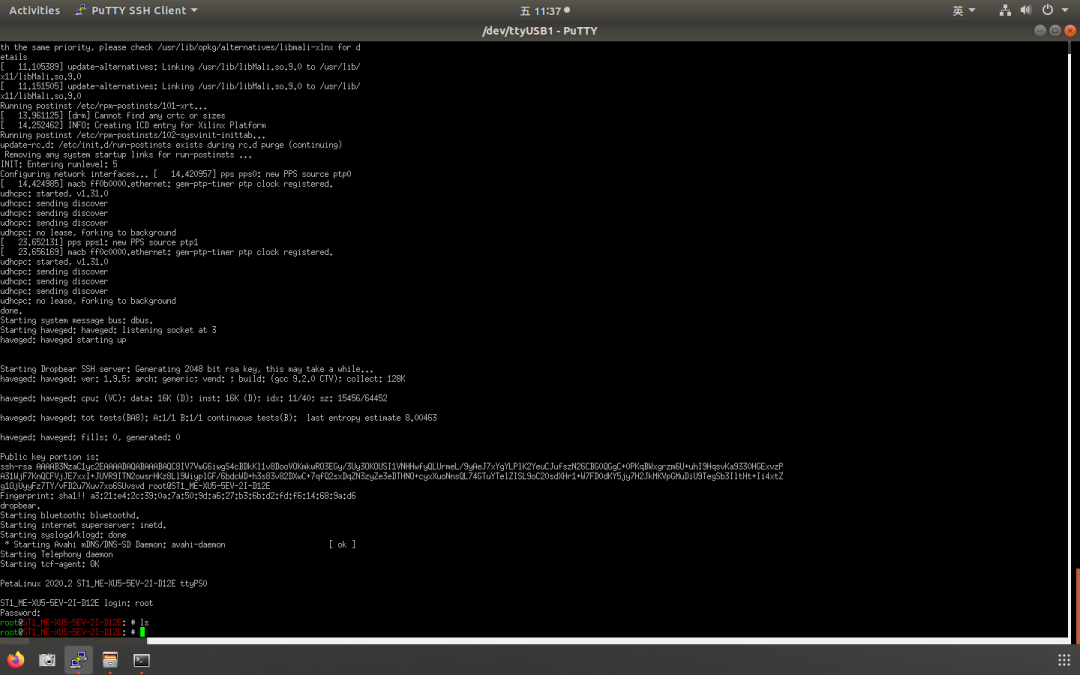Open the Activities overview

34,10
